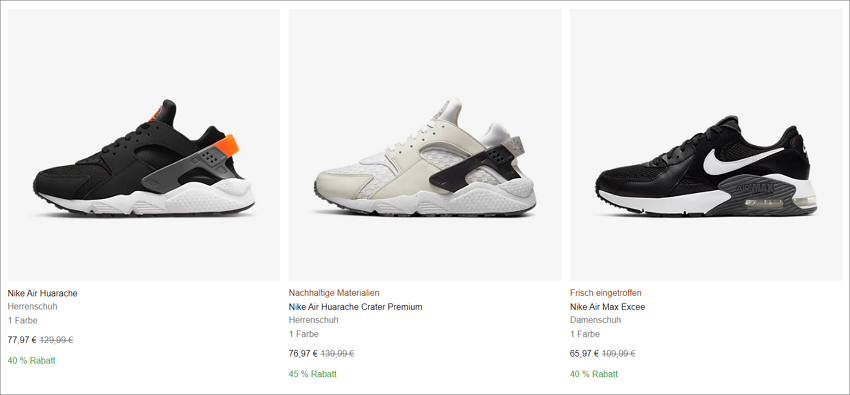The width and height of the screenshot is (850, 395).
Task: Click the crossed-out 129,99 € price
Action: click(56, 340)
